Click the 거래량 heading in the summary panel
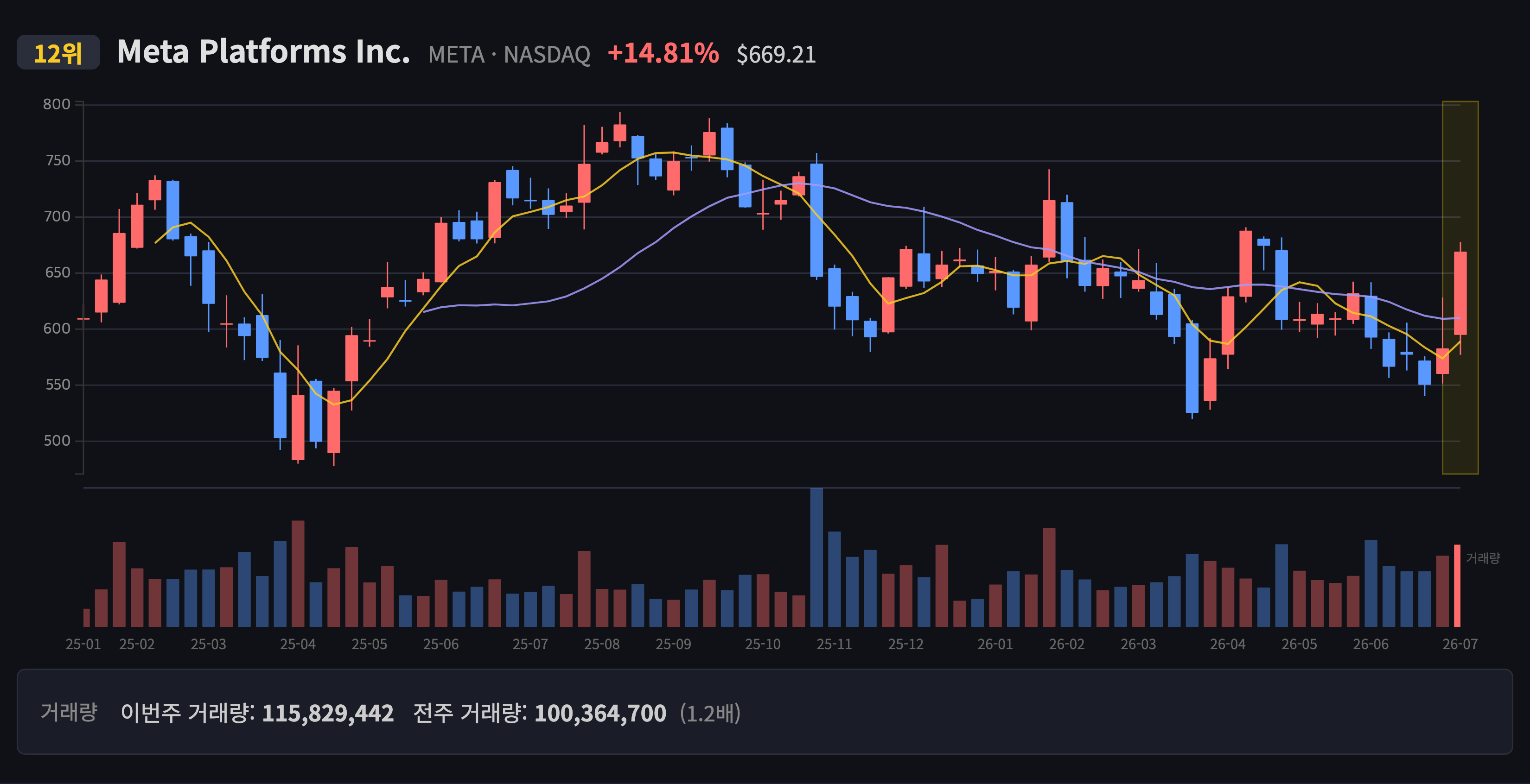1530x784 pixels. pyautogui.click(x=69, y=712)
